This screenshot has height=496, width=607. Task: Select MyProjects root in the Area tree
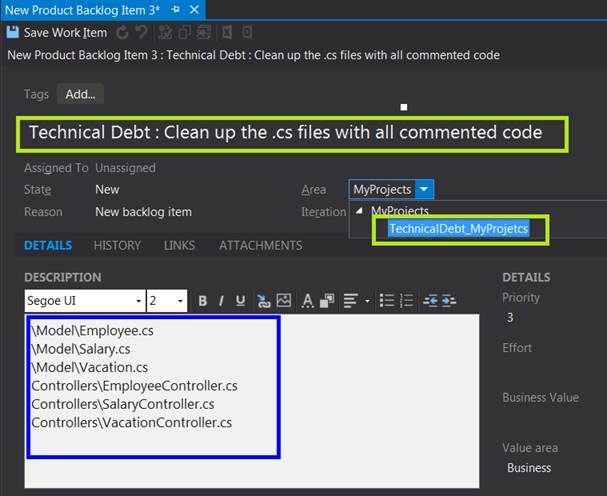point(400,211)
